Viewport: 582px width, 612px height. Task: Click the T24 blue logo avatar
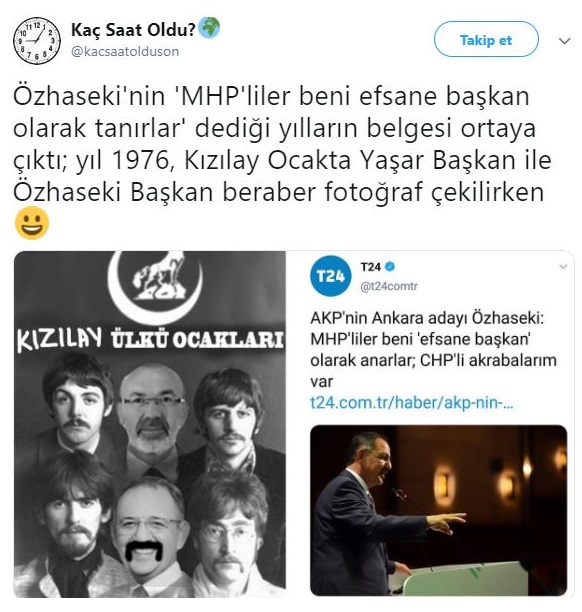pyautogui.click(x=331, y=276)
